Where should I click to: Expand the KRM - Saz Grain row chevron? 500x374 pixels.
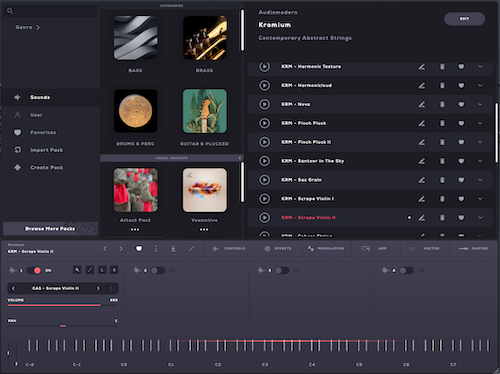click(480, 180)
